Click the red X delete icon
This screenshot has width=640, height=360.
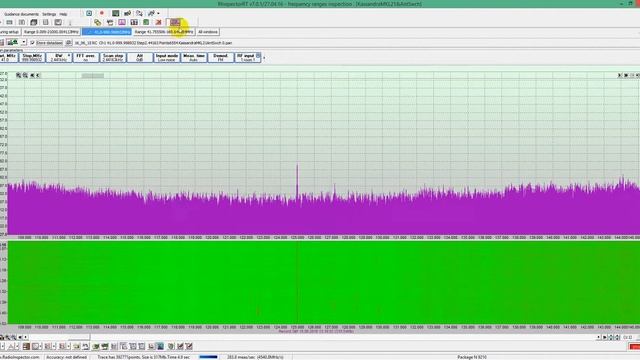158,22
